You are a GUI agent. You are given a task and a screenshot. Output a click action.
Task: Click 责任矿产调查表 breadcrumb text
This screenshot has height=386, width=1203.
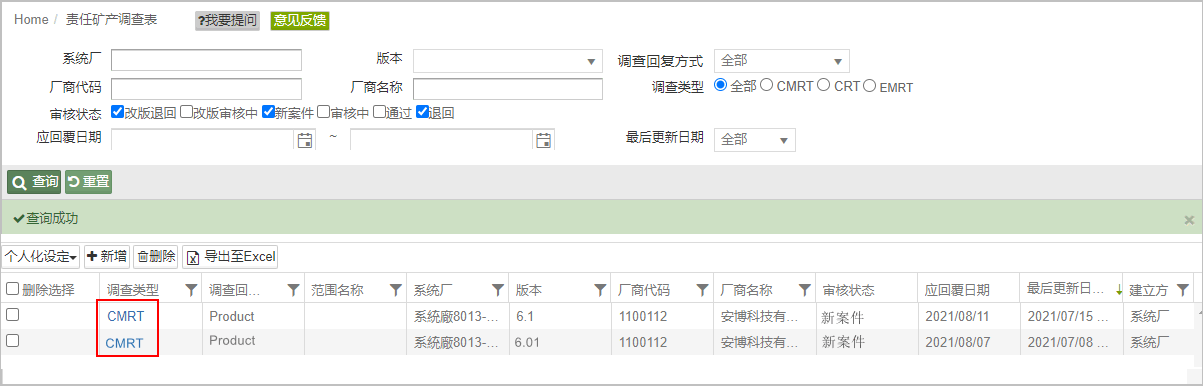click(111, 20)
